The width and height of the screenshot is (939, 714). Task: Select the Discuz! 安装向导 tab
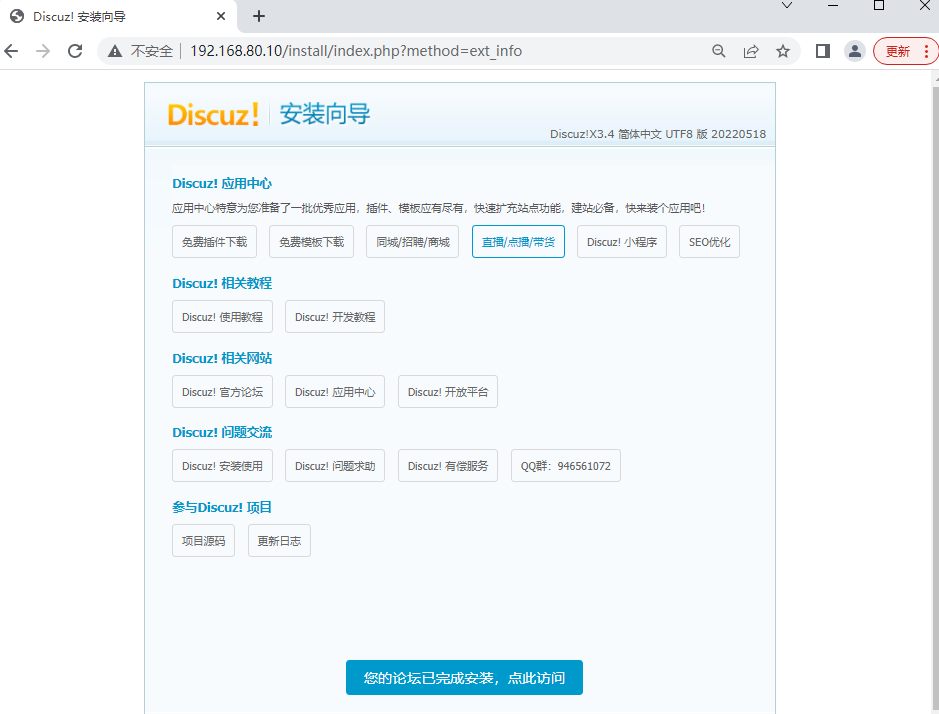[119, 16]
